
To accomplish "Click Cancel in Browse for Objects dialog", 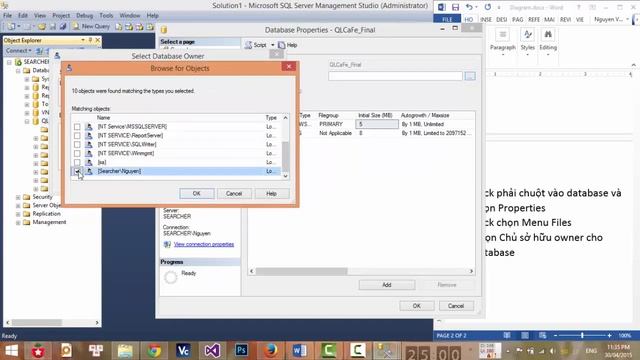I will (x=234, y=193).
